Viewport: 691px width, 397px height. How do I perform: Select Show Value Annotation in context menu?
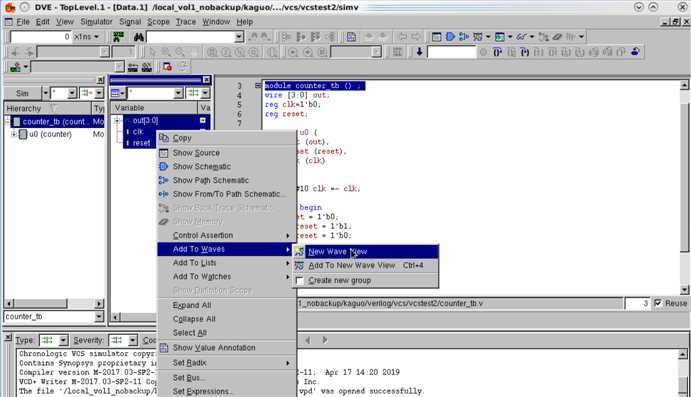[x=227, y=348]
